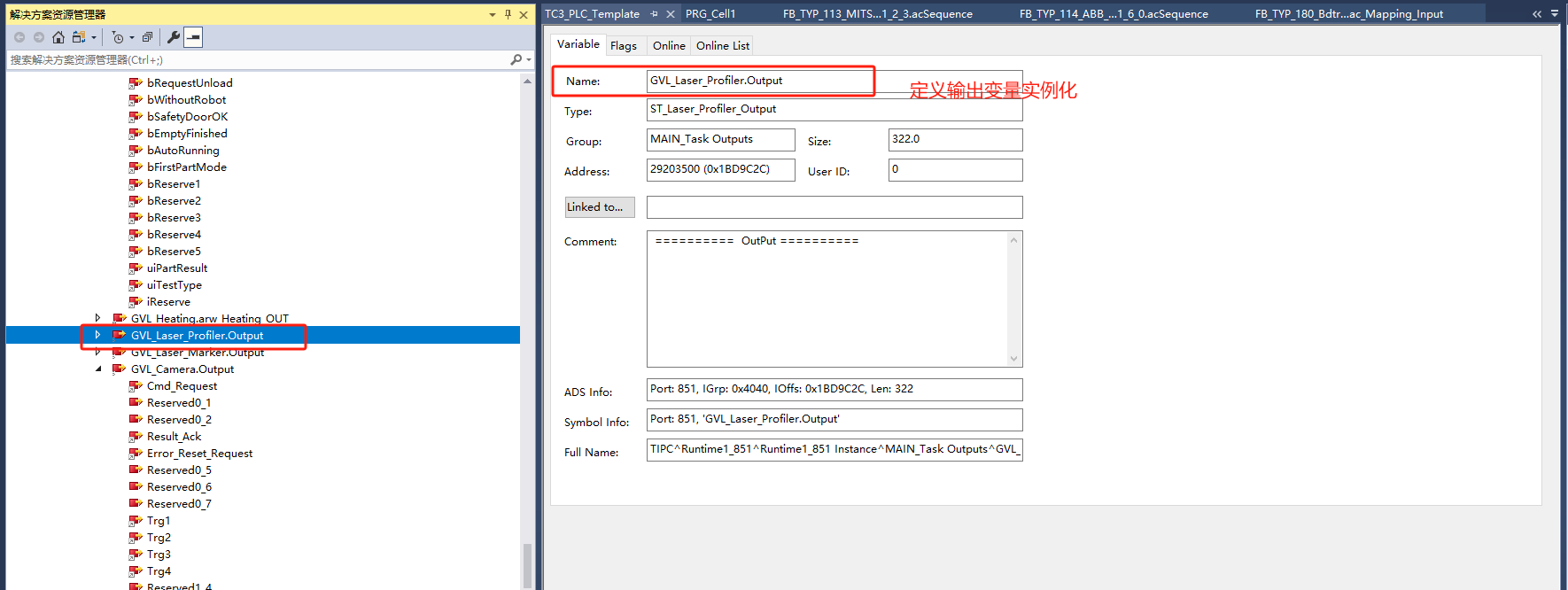Click the Solution Explorer search box

257,59
